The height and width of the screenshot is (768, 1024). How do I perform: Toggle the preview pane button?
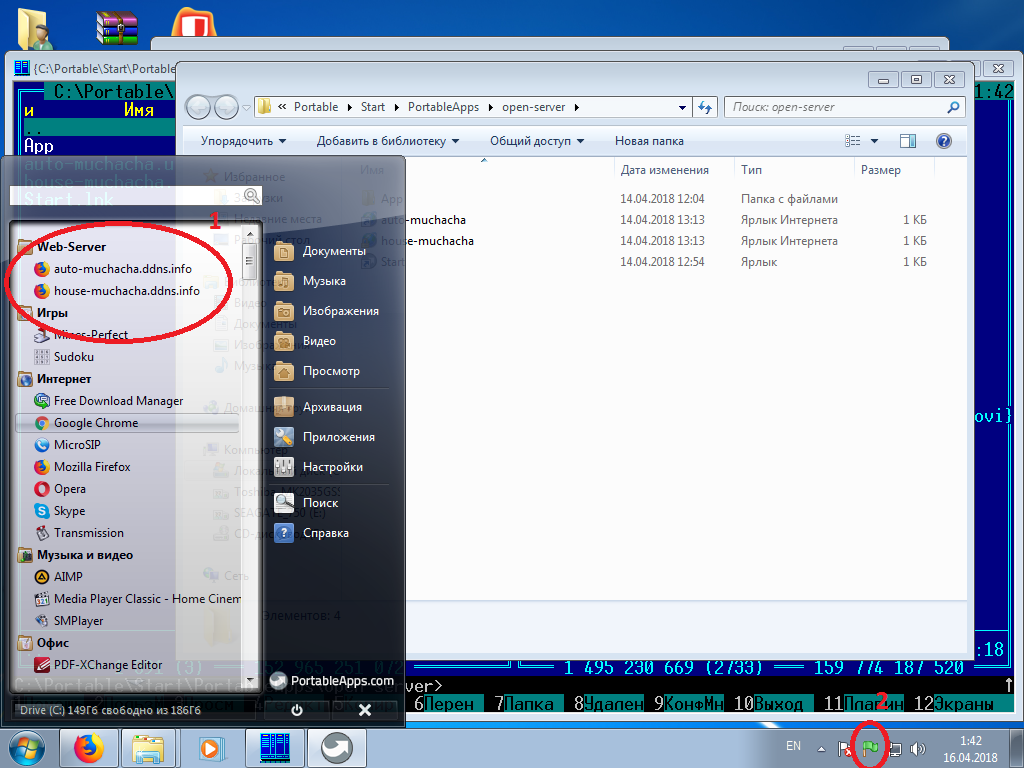coord(907,141)
